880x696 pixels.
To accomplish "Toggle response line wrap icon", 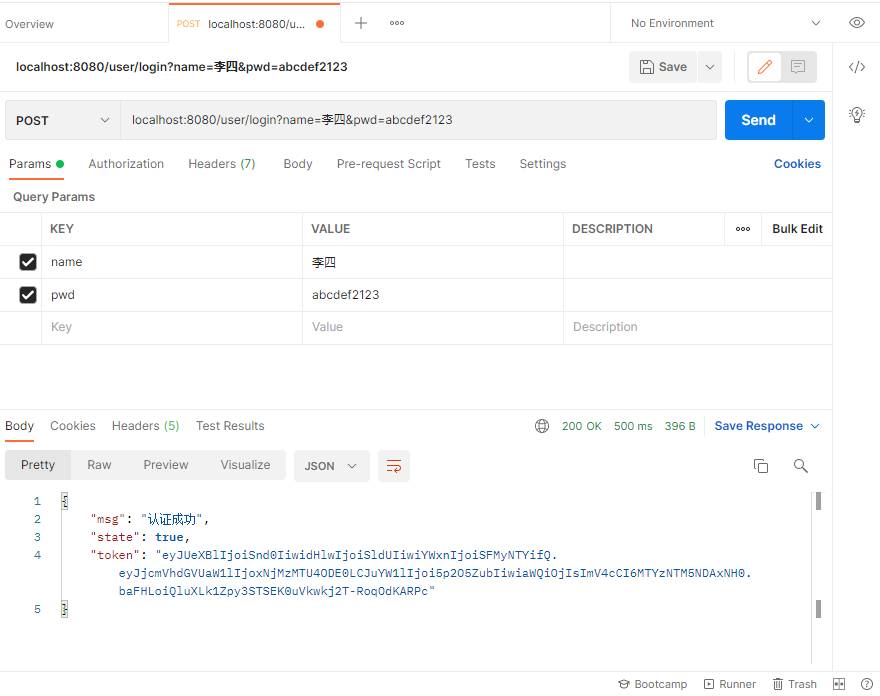I will [x=394, y=466].
